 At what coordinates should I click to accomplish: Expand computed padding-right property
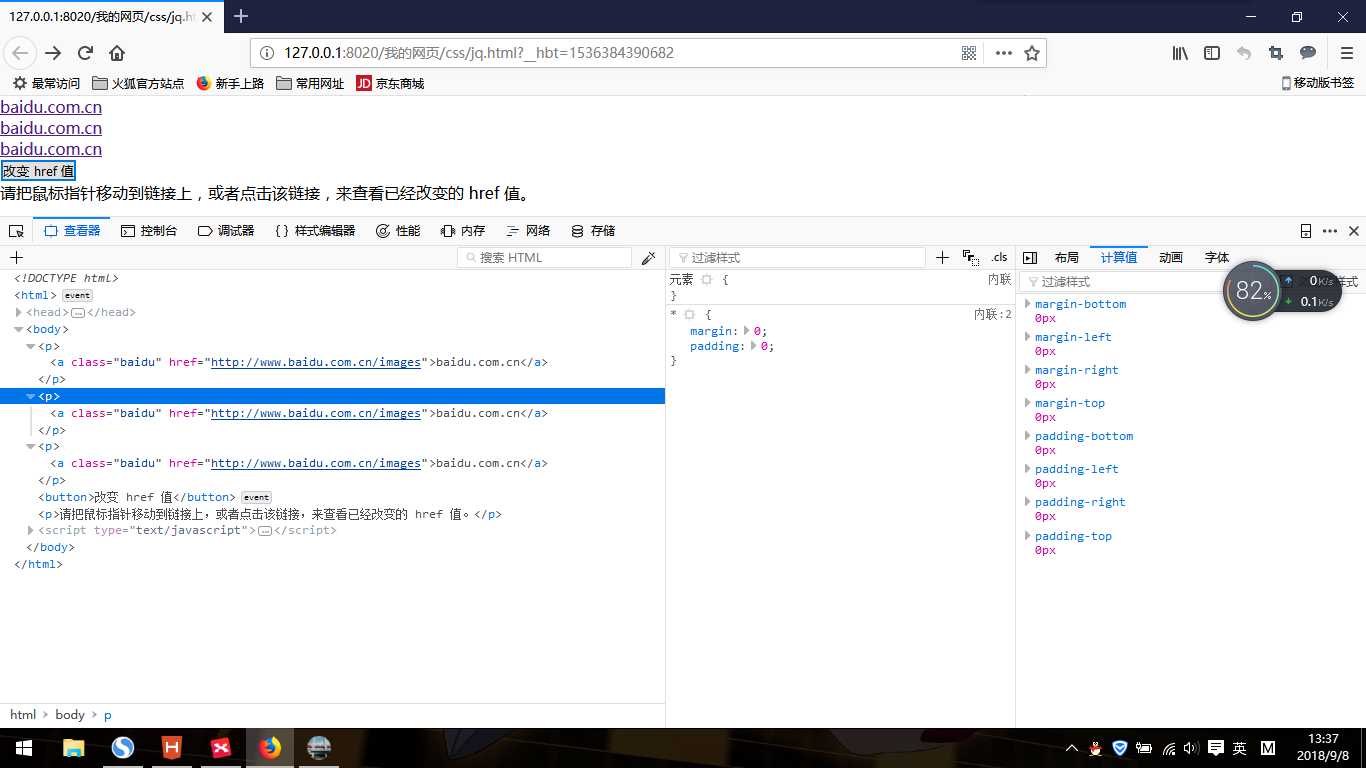tap(1027, 502)
